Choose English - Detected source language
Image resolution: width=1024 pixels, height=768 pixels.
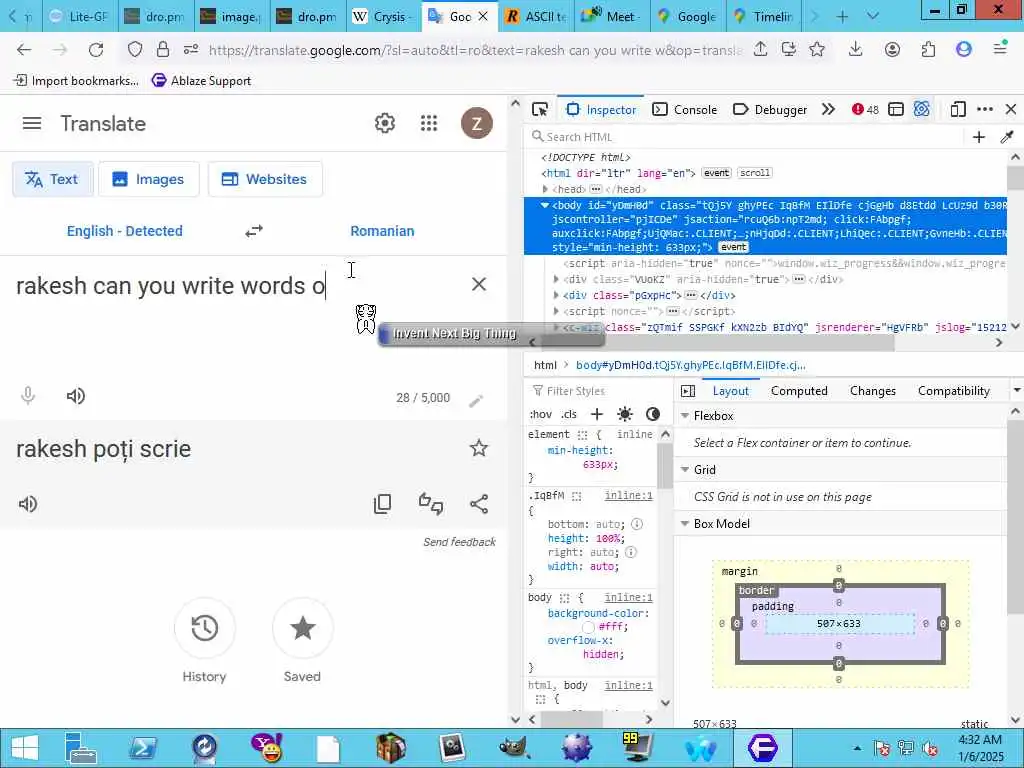point(125,231)
